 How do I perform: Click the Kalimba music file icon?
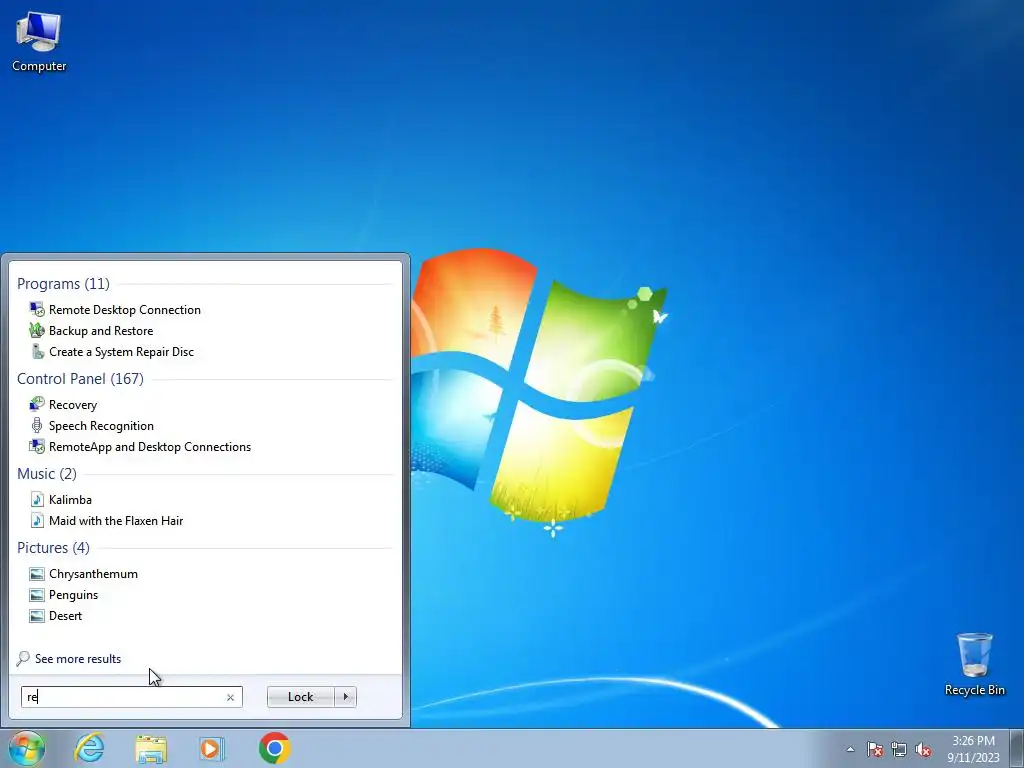click(x=37, y=500)
